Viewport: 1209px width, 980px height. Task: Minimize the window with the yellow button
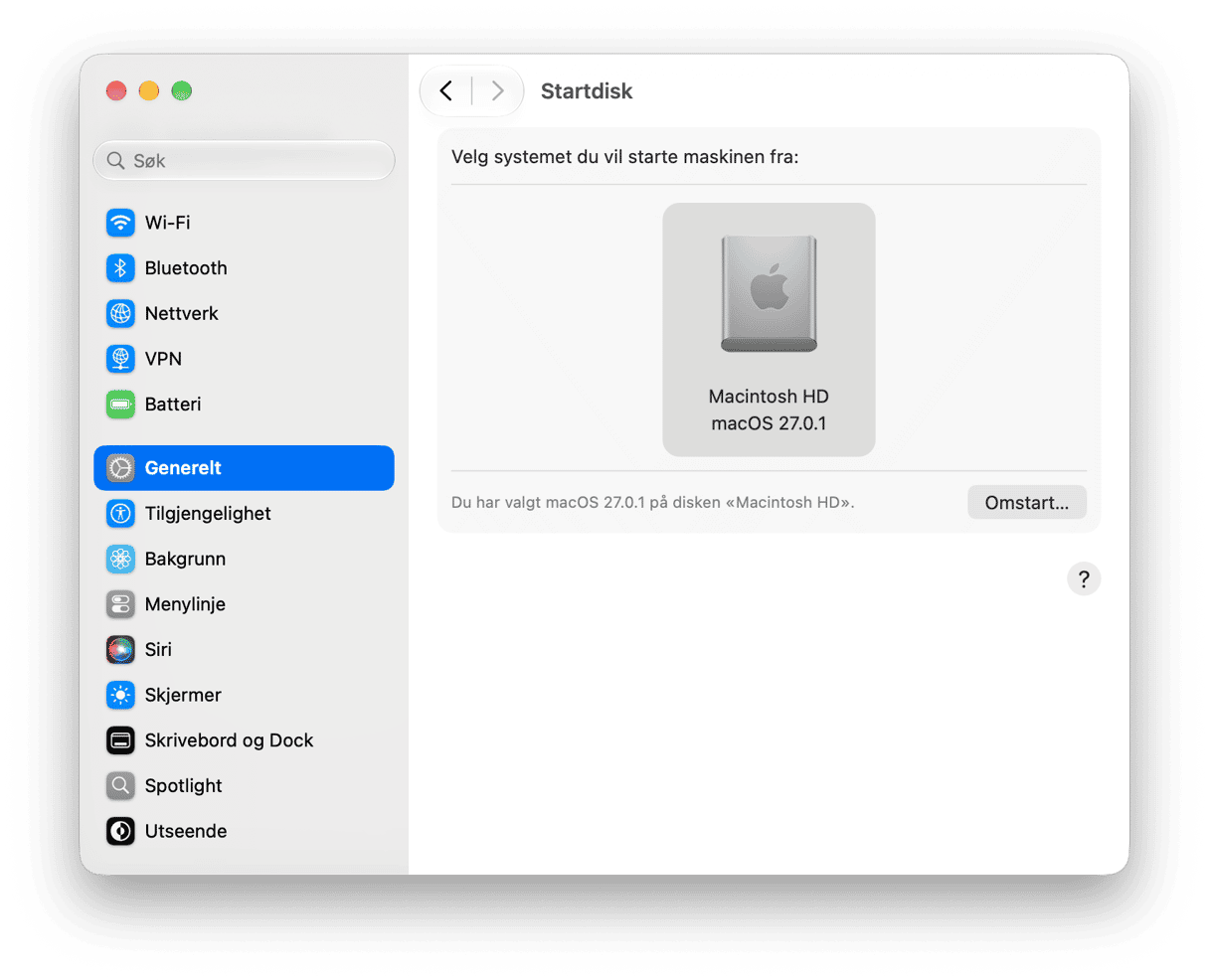click(x=149, y=91)
